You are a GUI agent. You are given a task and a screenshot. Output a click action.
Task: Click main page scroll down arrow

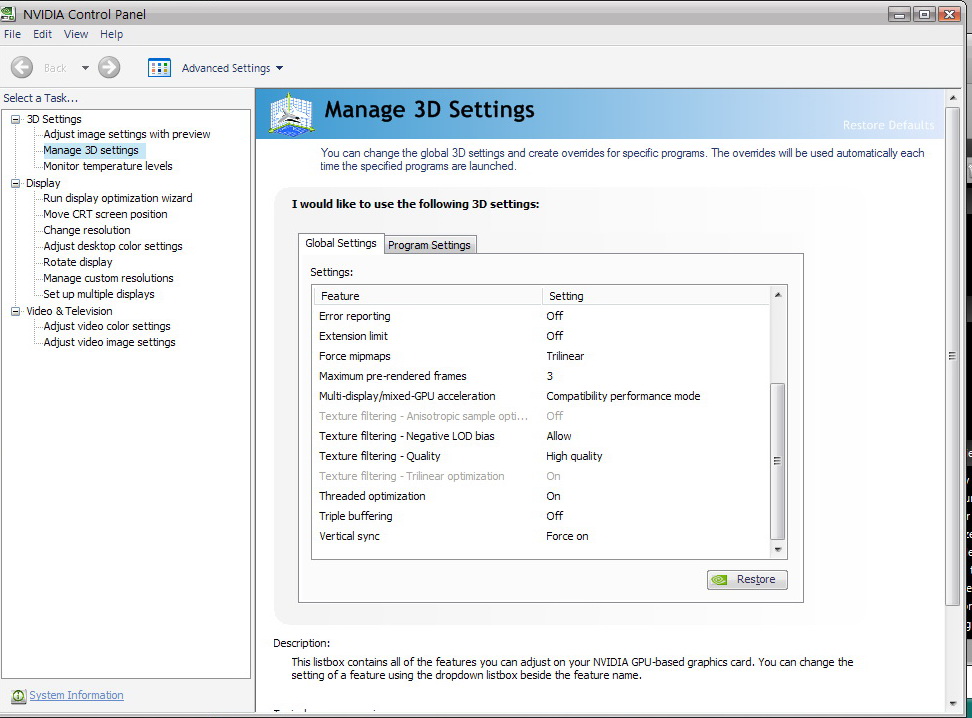[x=953, y=704]
